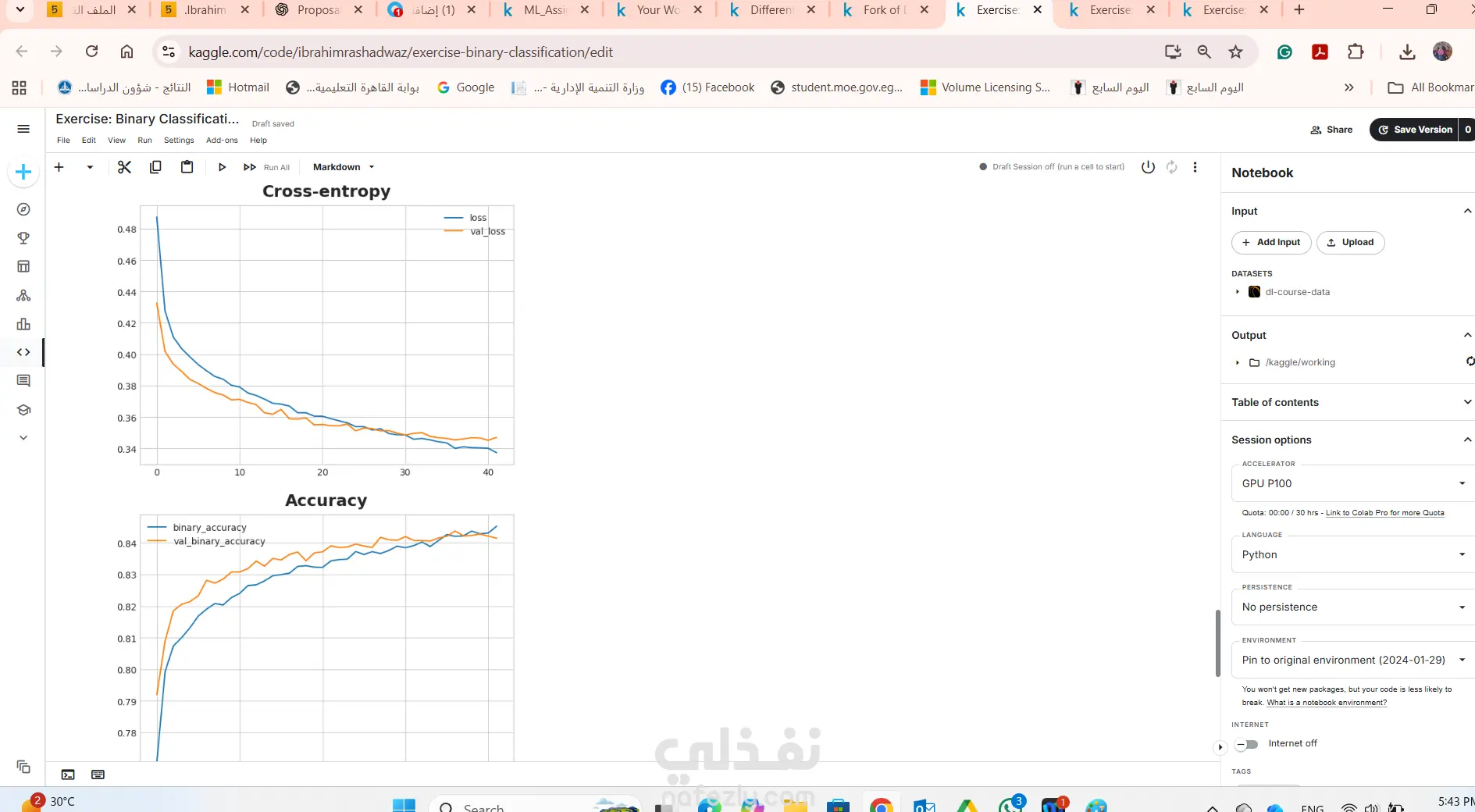Bookmark this page with star icon
This screenshot has height=812, width=1475.
(x=1235, y=52)
